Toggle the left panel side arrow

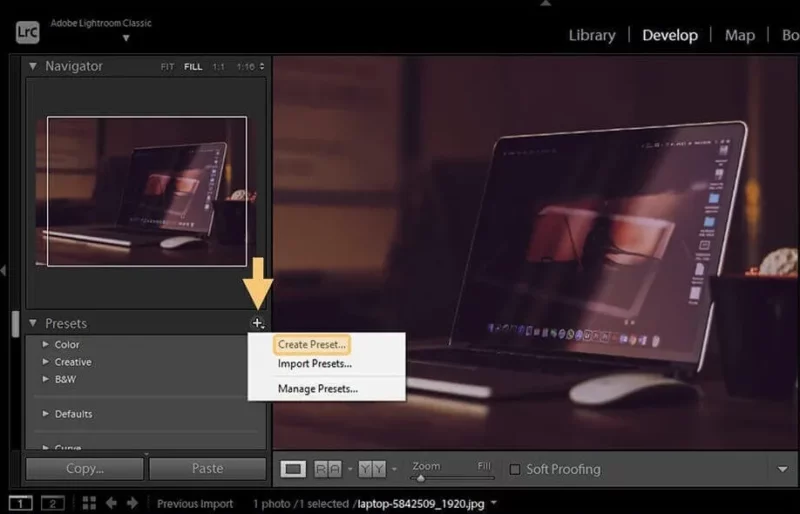(3, 270)
